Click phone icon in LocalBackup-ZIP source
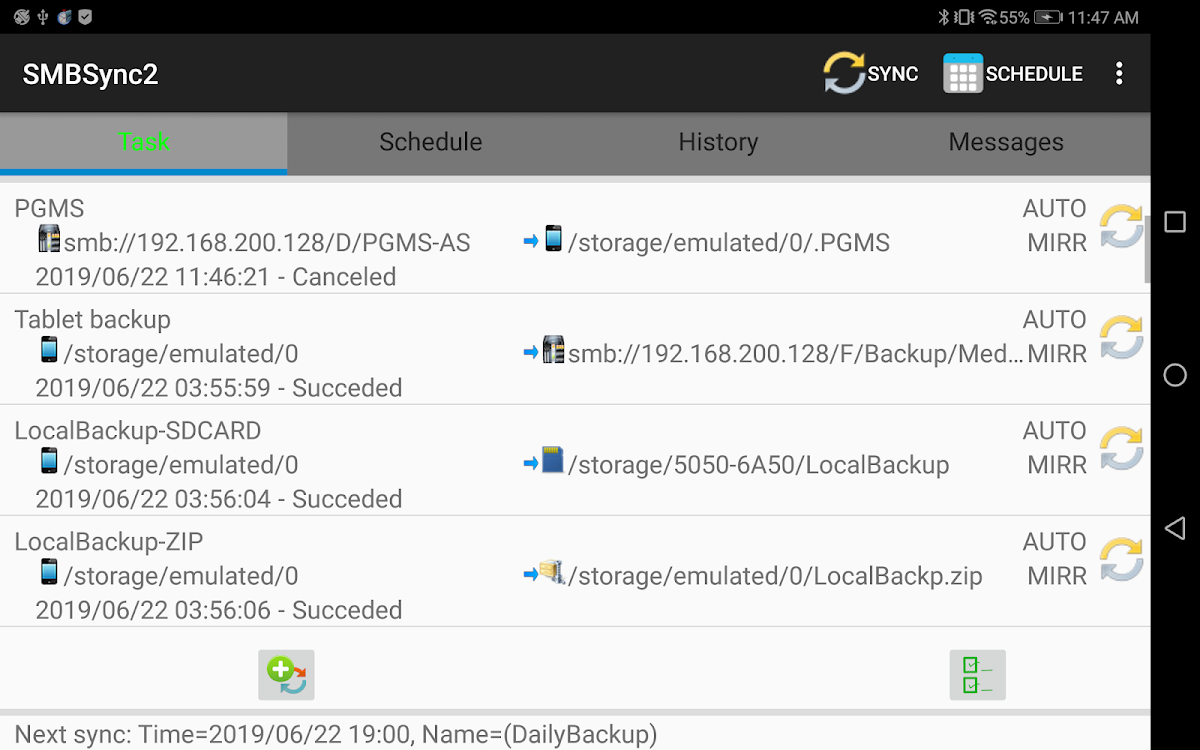This screenshot has height=750, width=1200. [x=49, y=571]
